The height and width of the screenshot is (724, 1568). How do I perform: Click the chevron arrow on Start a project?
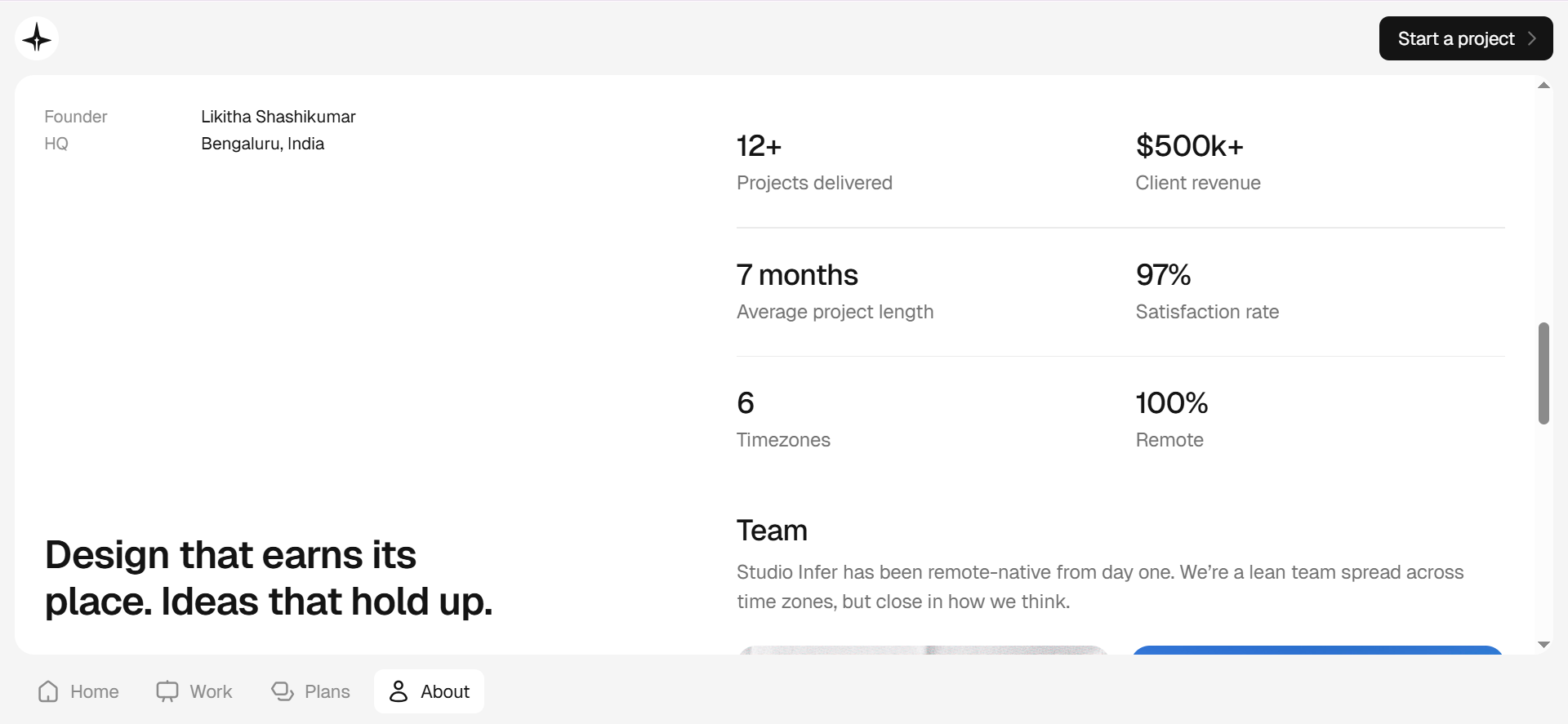pyautogui.click(x=1530, y=38)
